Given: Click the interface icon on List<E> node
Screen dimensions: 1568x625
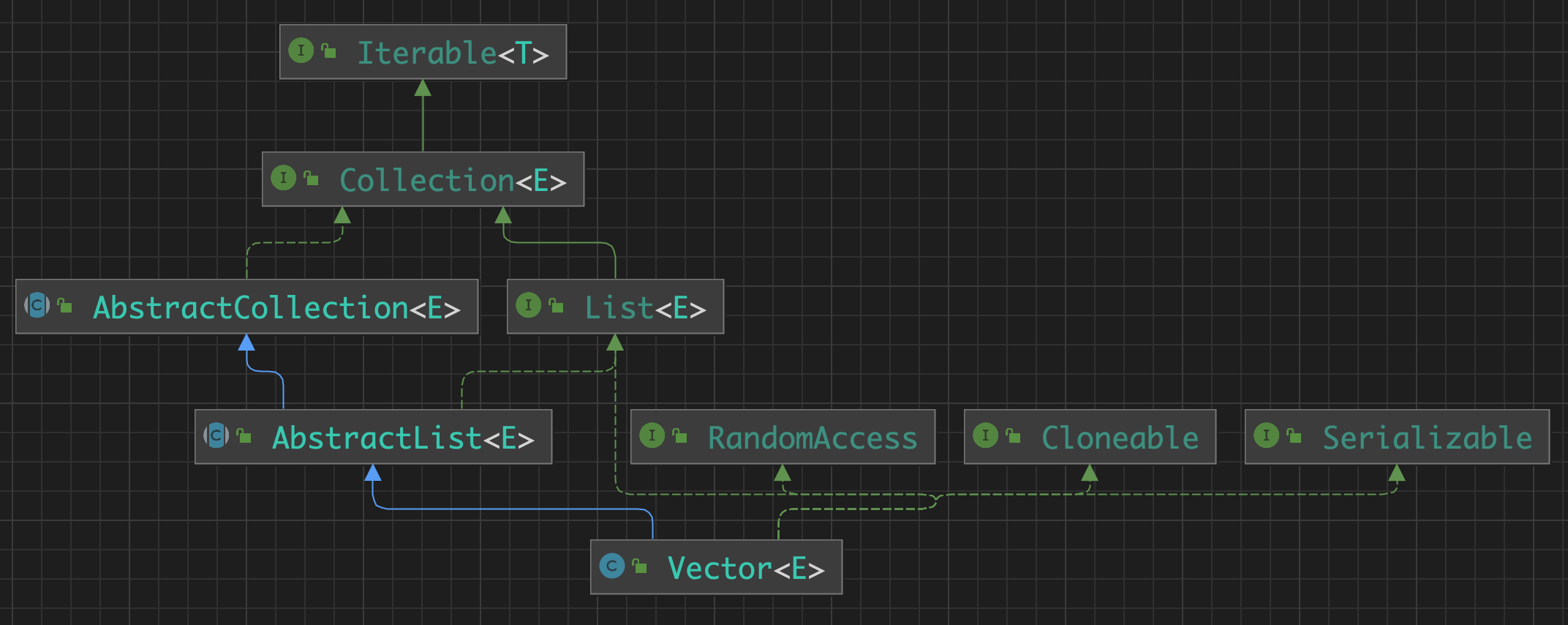Looking at the screenshot, I should (528, 305).
